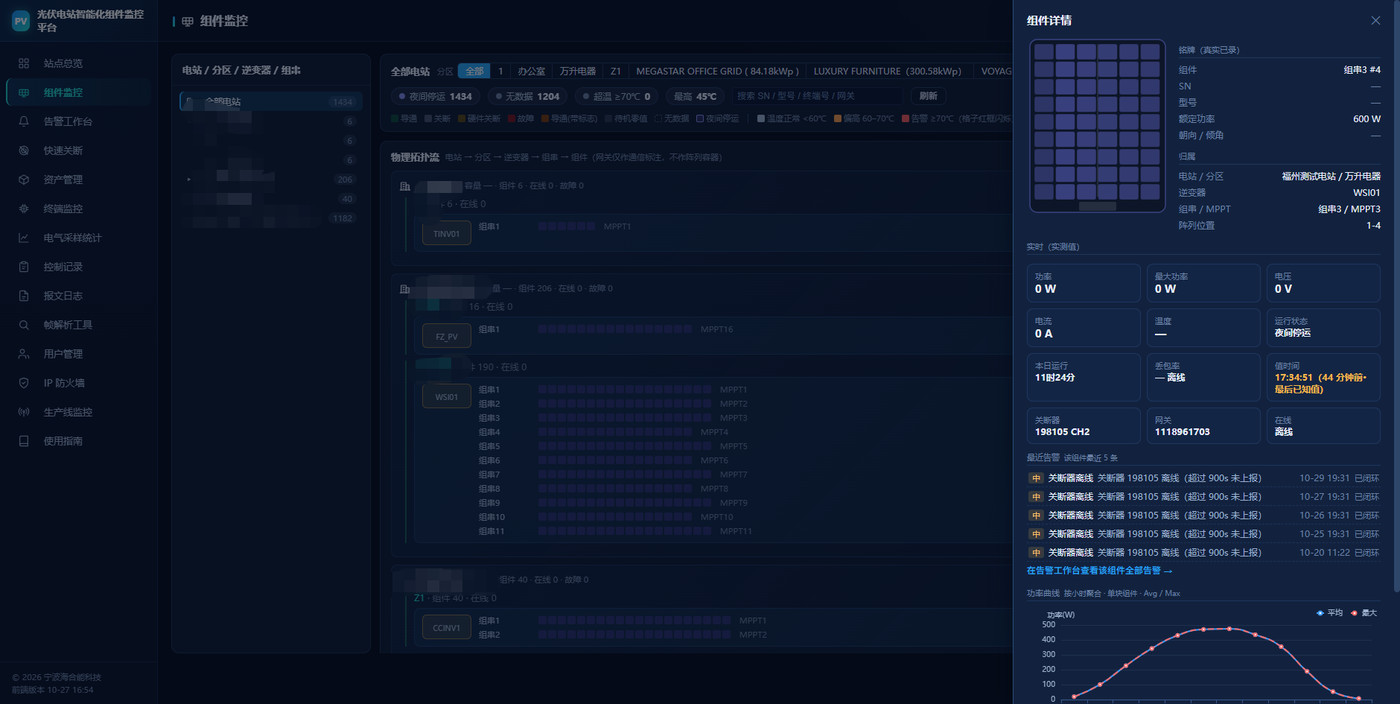Open 站点总览 grid icon in sidebar

(x=24, y=63)
